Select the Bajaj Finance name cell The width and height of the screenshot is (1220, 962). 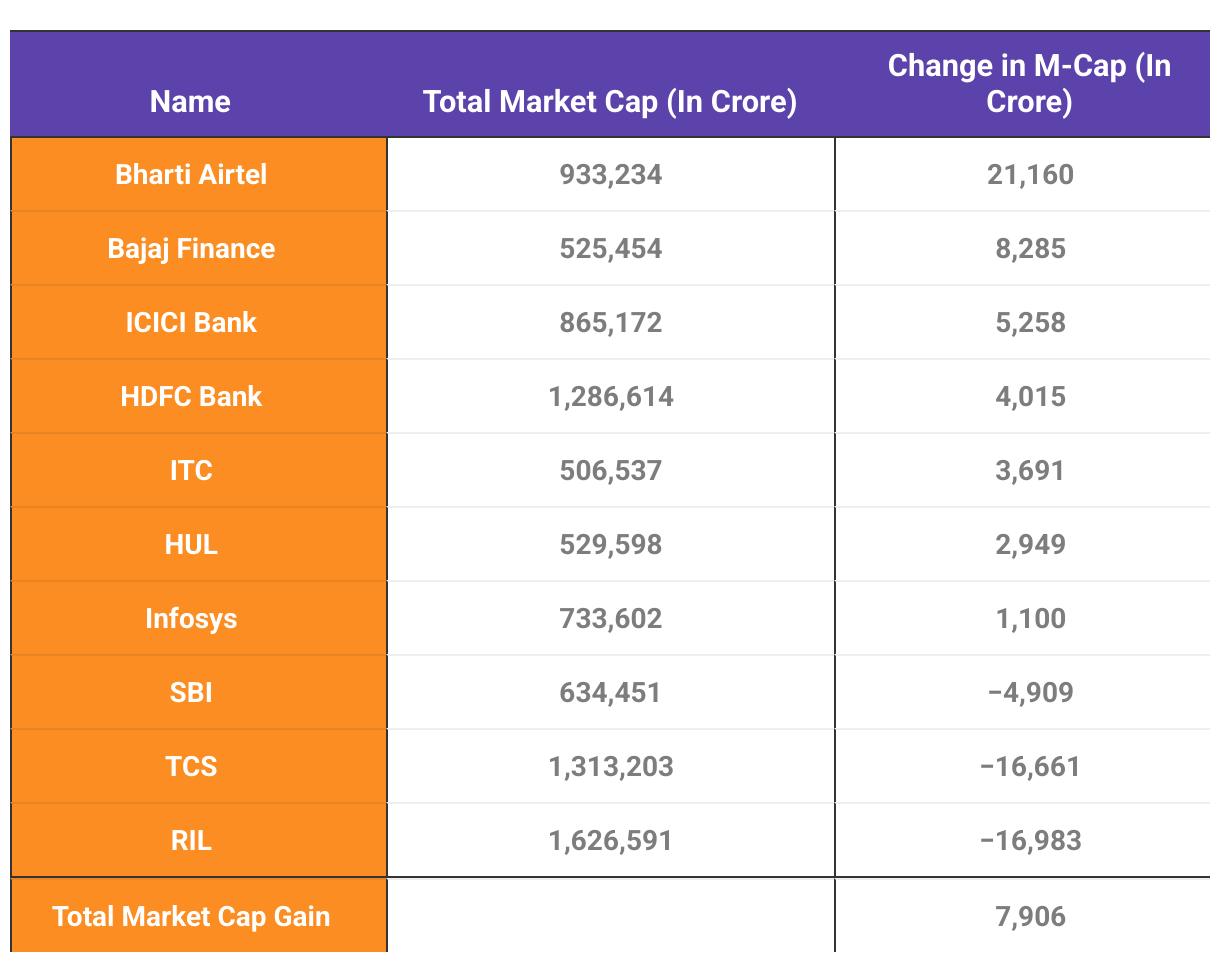coord(191,248)
